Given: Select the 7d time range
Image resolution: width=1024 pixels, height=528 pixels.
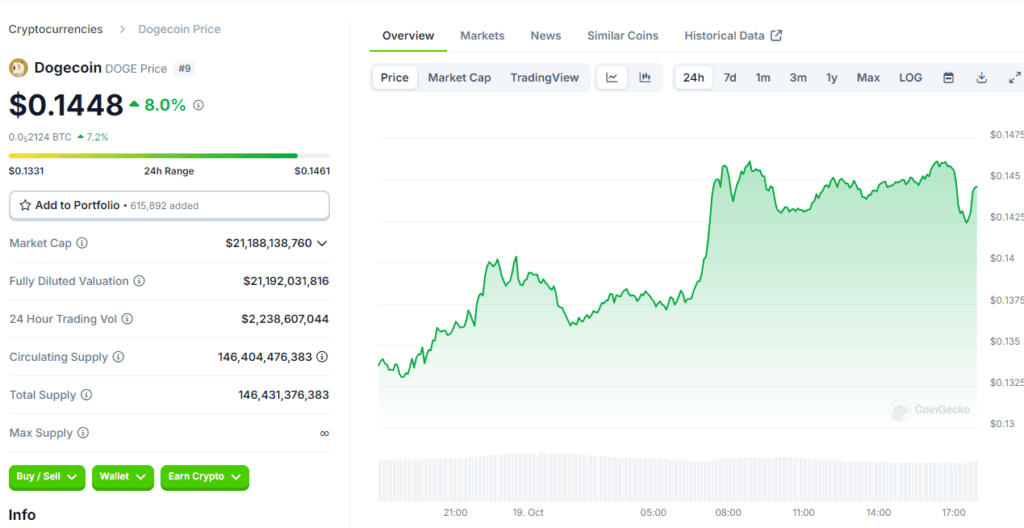Looking at the screenshot, I should pos(729,78).
